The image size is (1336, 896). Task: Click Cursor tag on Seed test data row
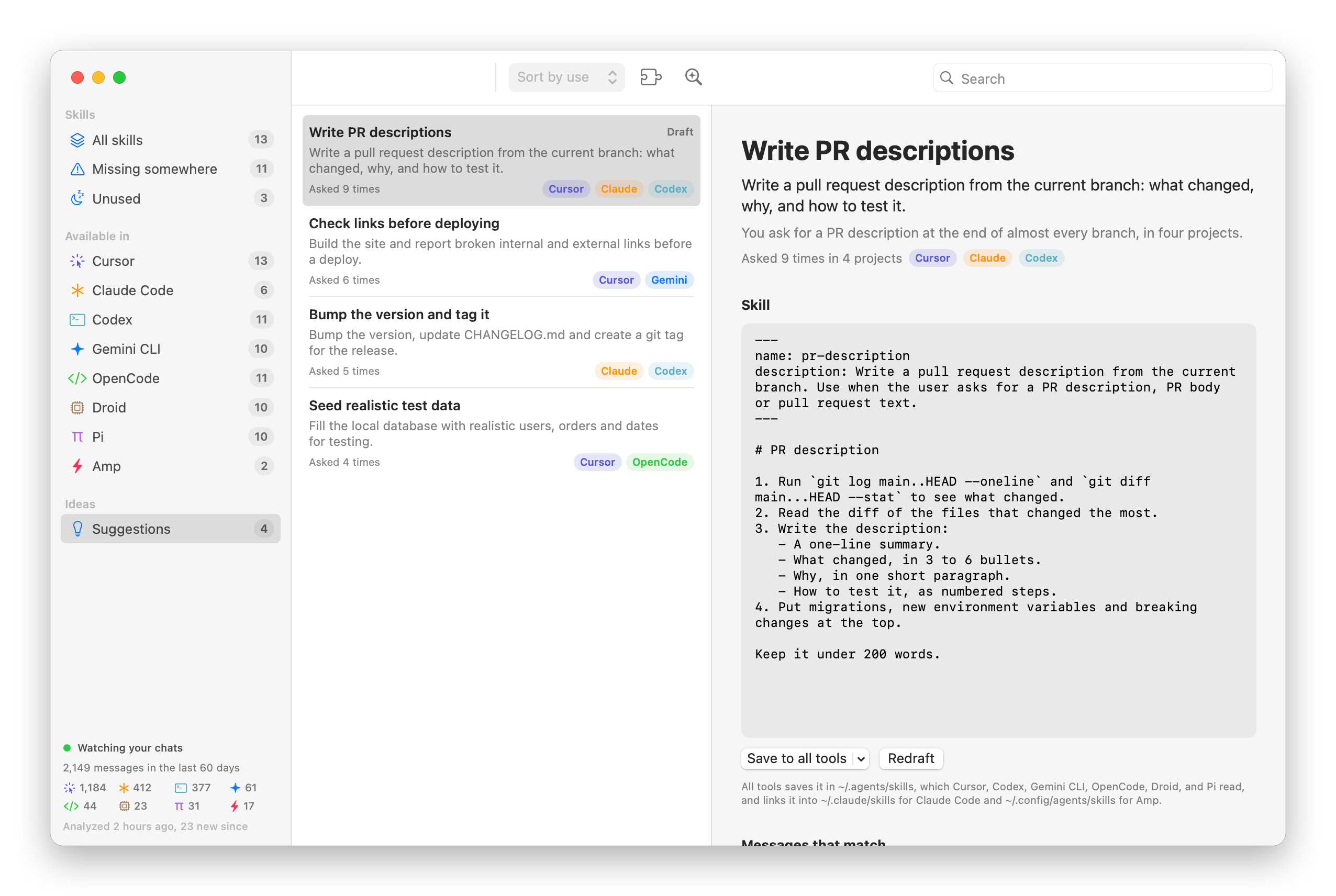pyautogui.click(x=597, y=462)
